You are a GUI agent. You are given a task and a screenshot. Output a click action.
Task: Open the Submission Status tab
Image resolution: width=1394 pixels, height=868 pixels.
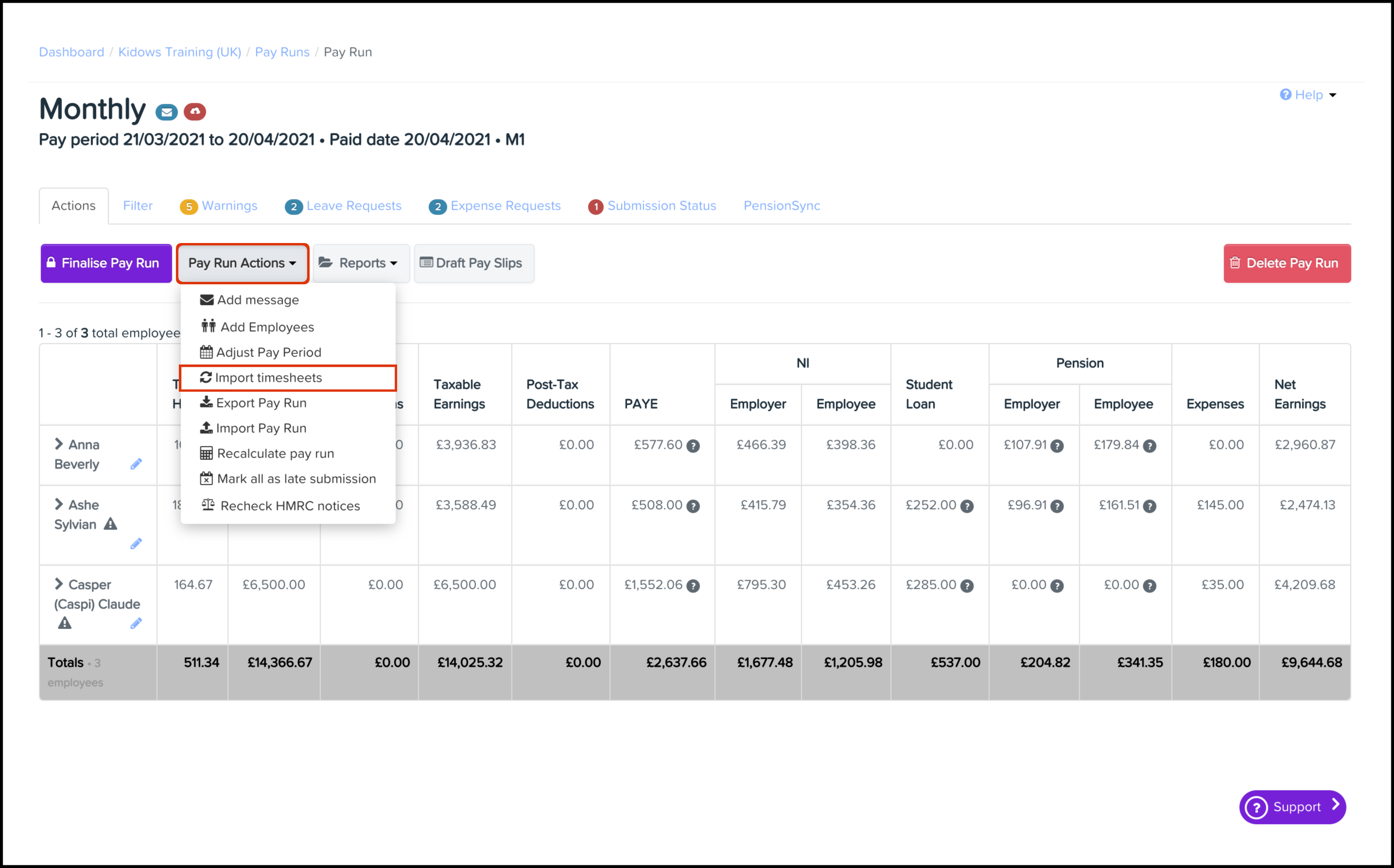(652, 206)
